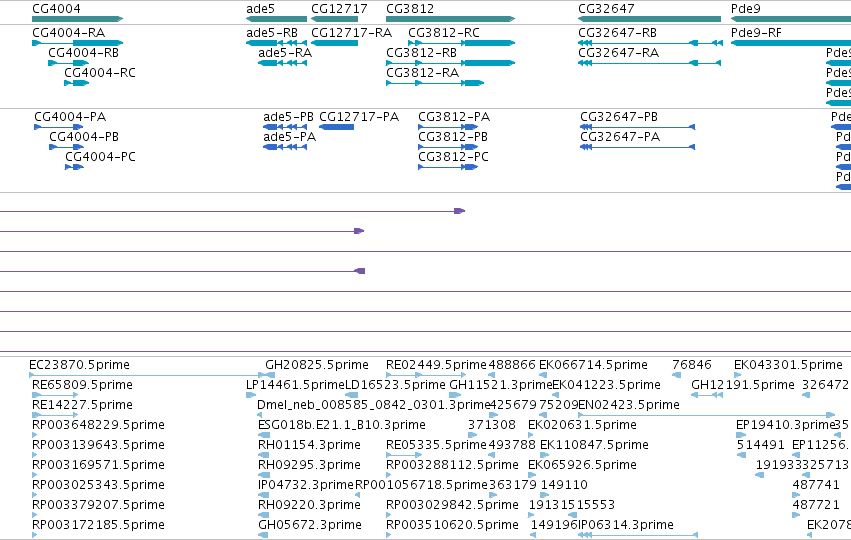This screenshot has width=851, height=540.
Task: Click protein CG3812-PC
Action: click(453, 157)
